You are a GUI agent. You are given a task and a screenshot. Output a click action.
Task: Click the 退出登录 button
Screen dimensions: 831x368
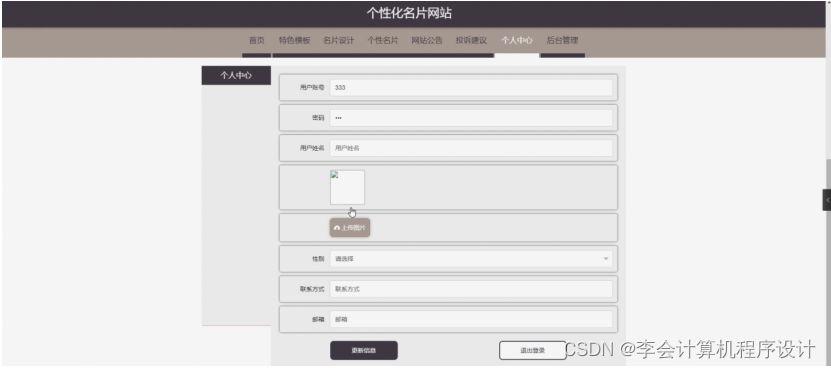533,351
